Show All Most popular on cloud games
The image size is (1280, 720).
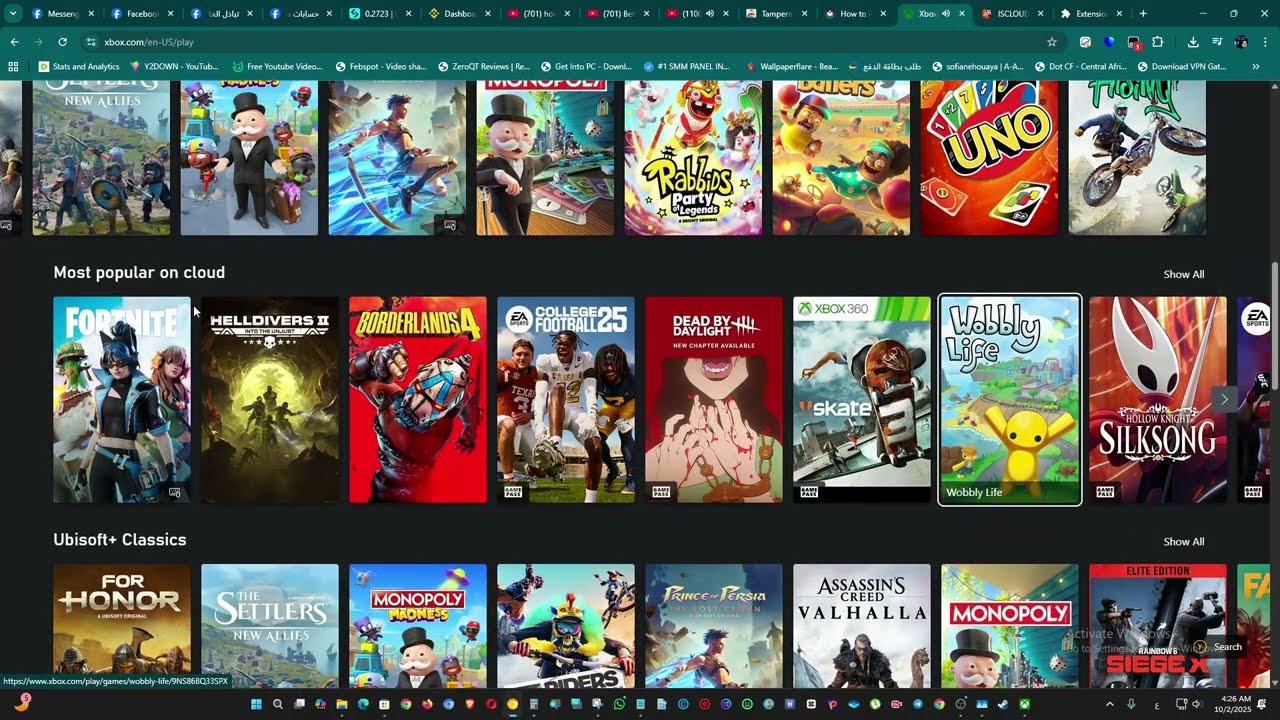click(1183, 274)
